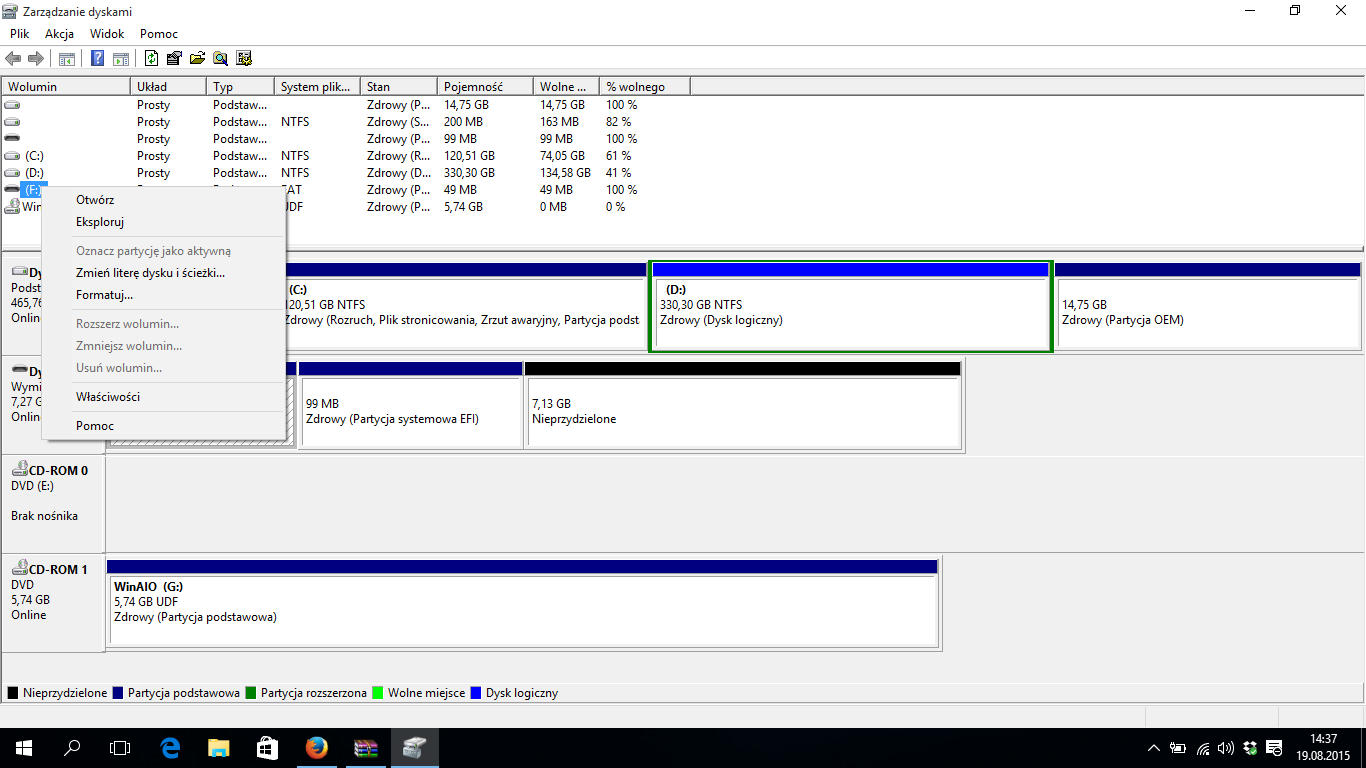Choose Eksploruj from the context menu

pos(164,222)
